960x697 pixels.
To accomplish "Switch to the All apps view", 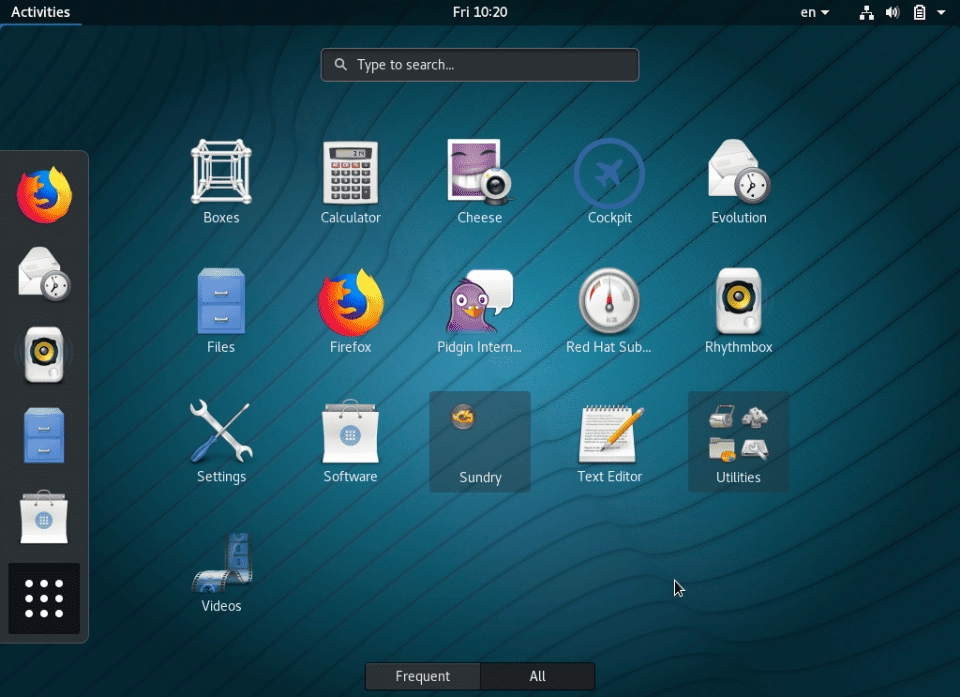I will tap(538, 676).
